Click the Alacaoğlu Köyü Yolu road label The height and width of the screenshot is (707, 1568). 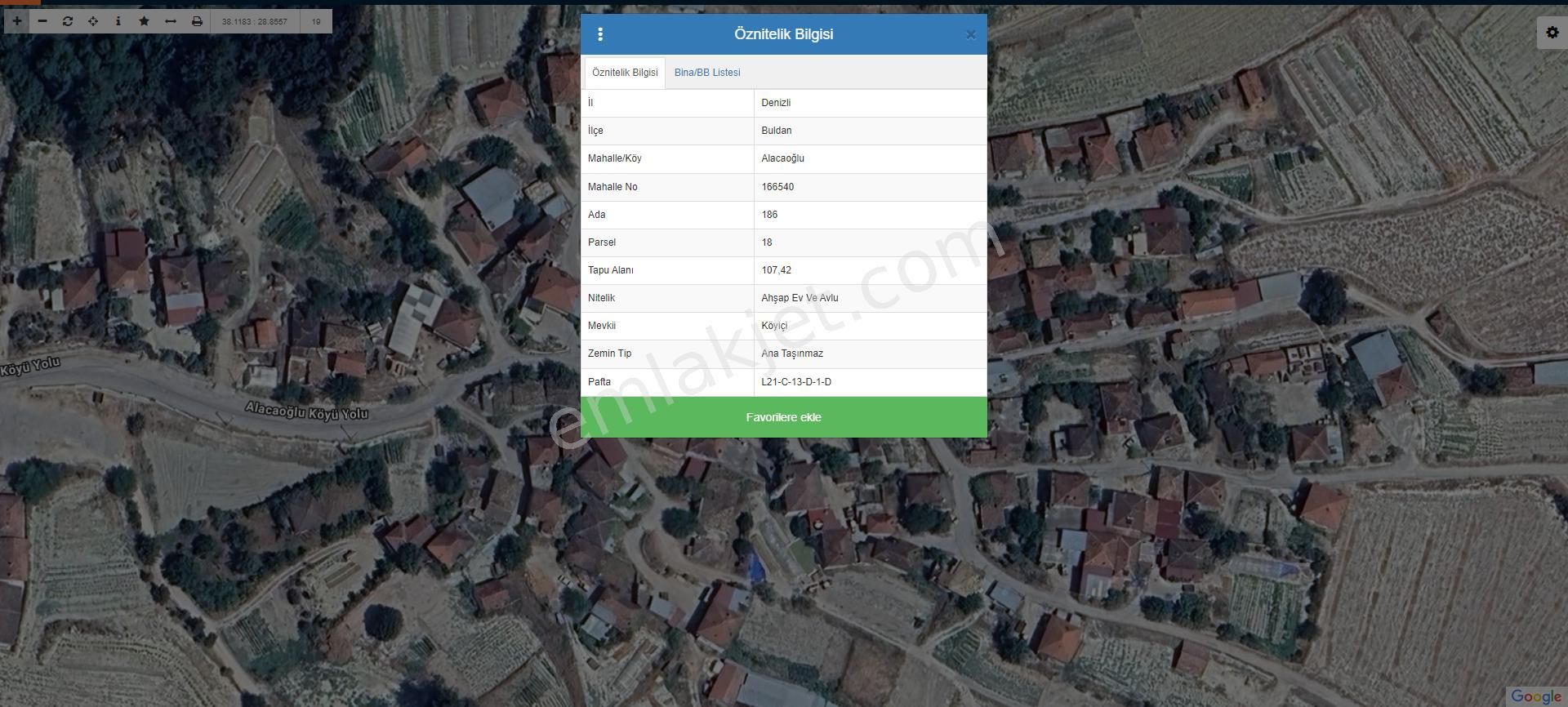pyautogui.click(x=307, y=411)
